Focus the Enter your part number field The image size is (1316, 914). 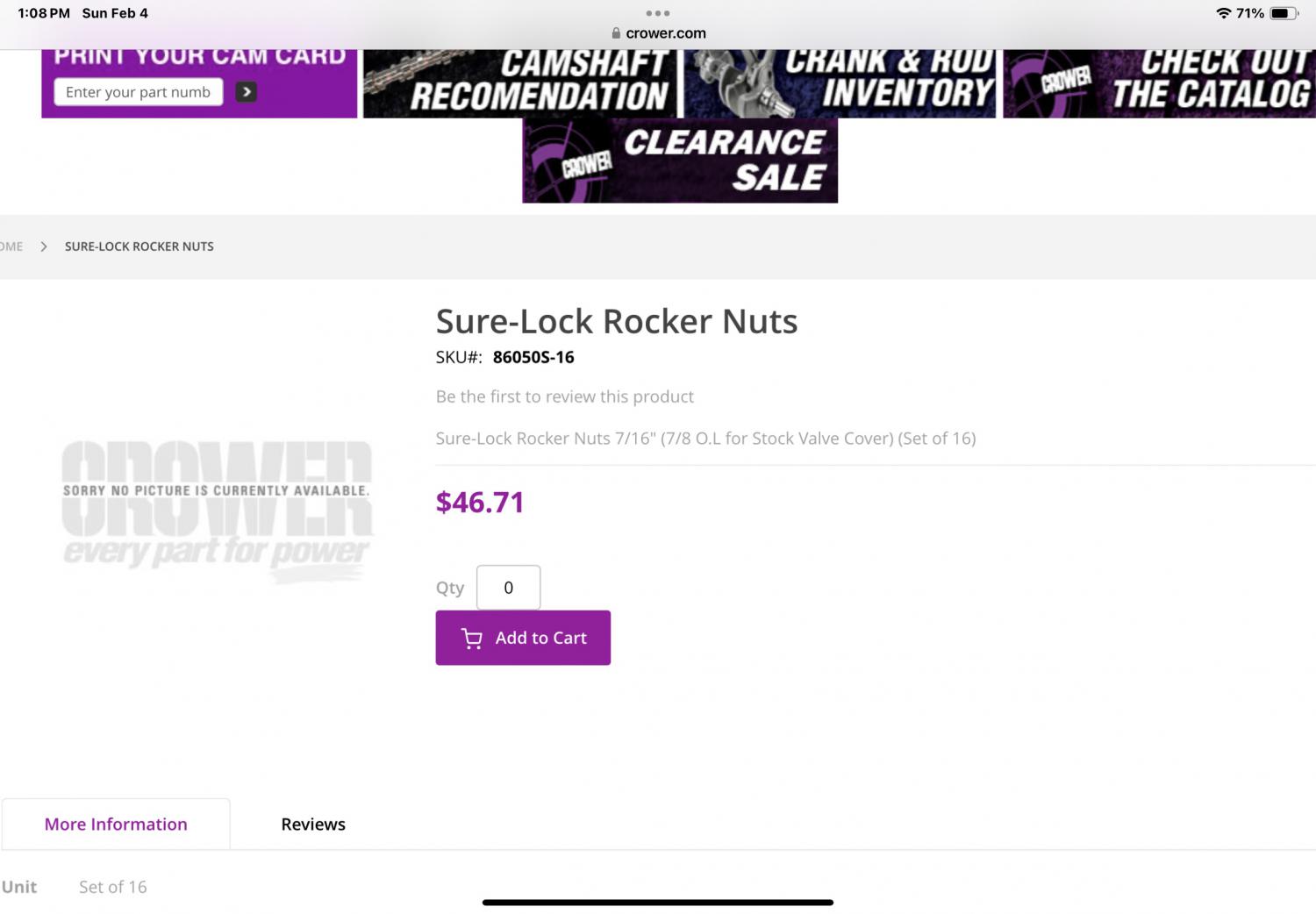139,92
